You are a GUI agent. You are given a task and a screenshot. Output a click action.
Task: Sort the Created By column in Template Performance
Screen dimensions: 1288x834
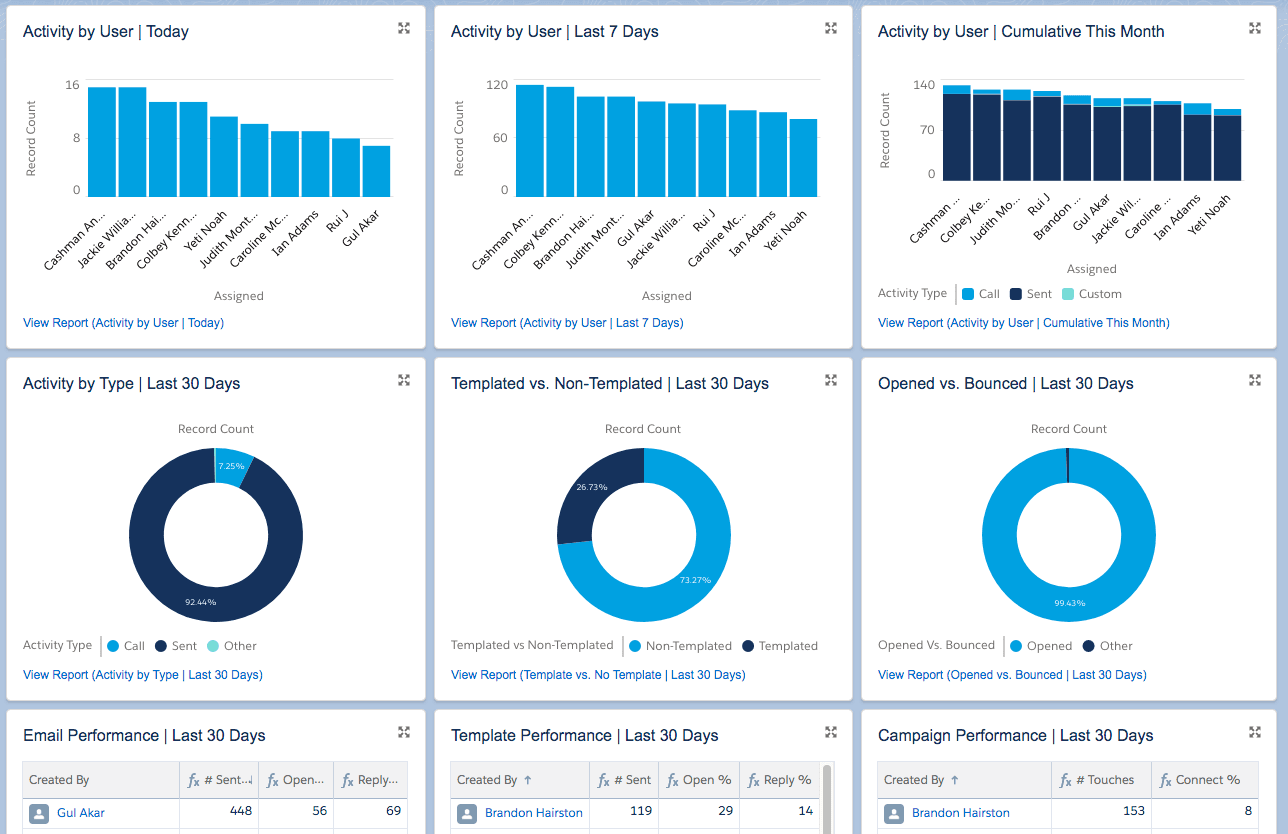490,779
